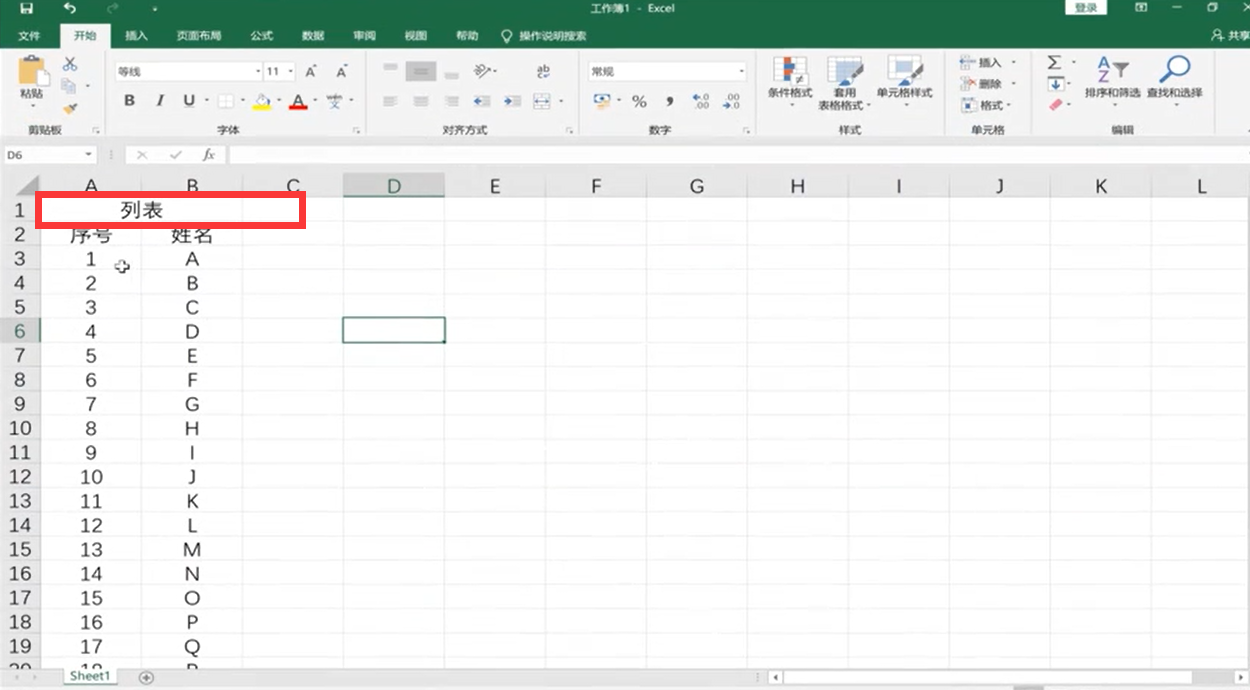Click the Copy icon in clipboard group
Viewport: 1250px width, 690px height.
click(x=70, y=86)
